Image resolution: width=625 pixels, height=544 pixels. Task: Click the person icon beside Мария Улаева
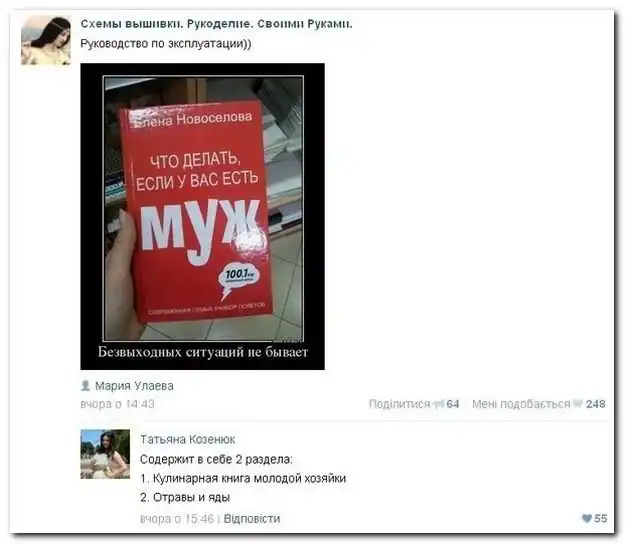85,385
